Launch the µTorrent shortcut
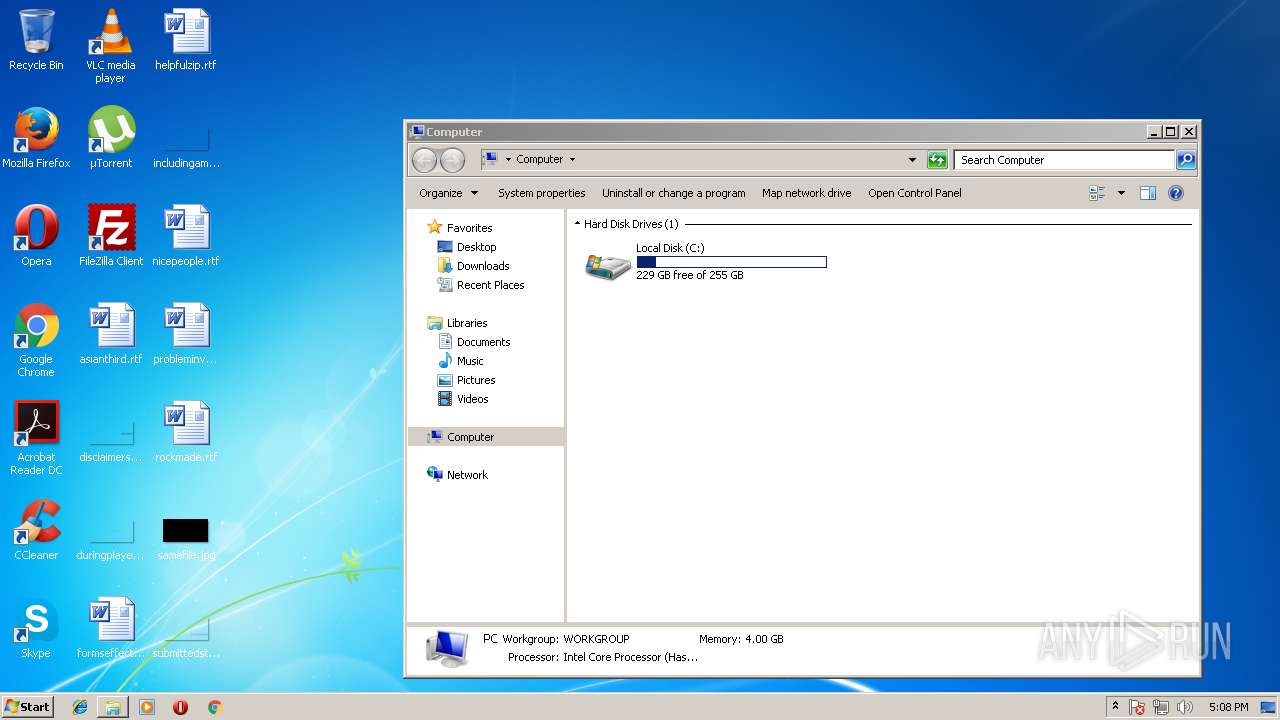The width and height of the screenshot is (1280, 720). 110,138
